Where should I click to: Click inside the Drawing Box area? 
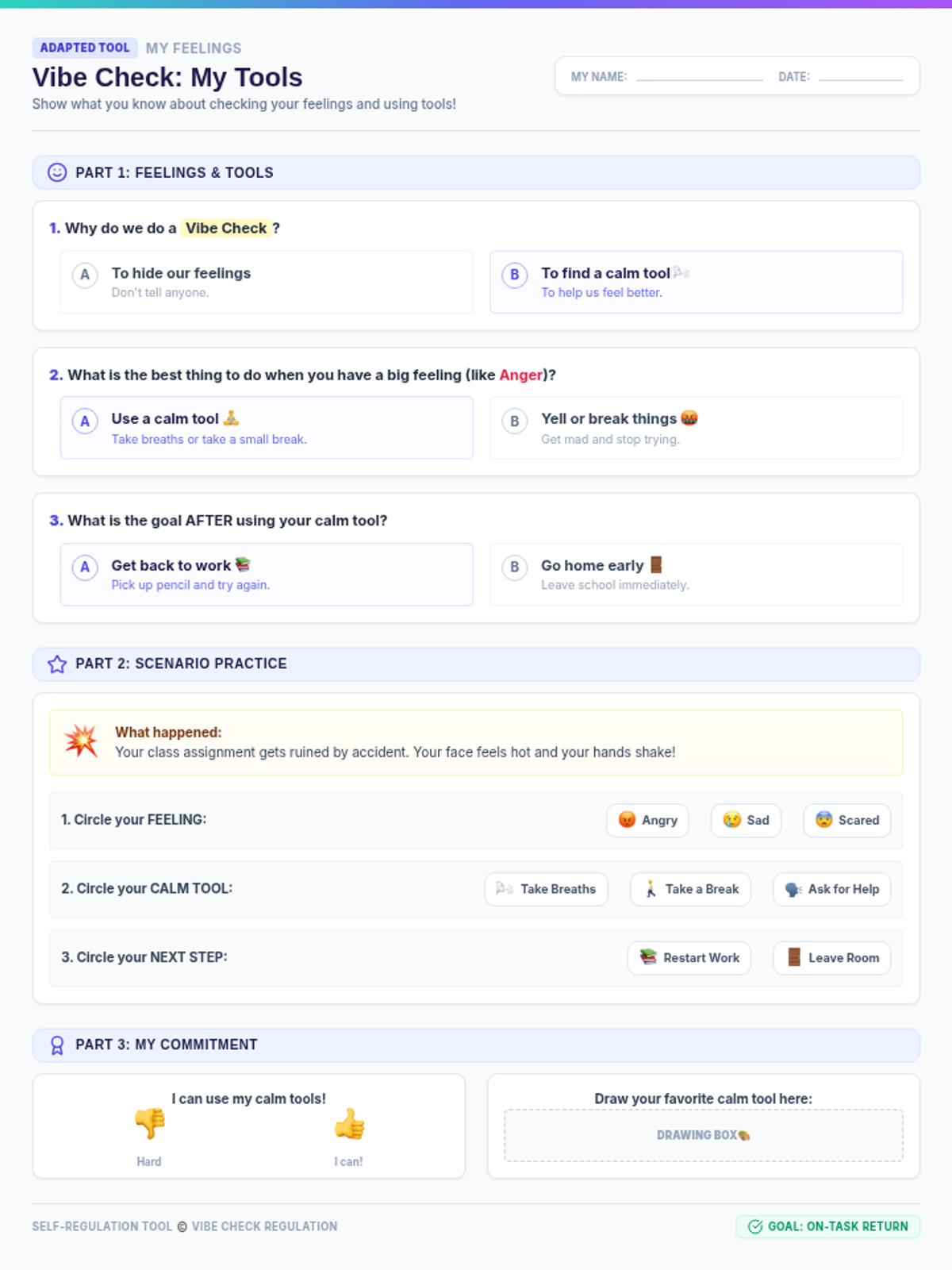click(704, 1135)
